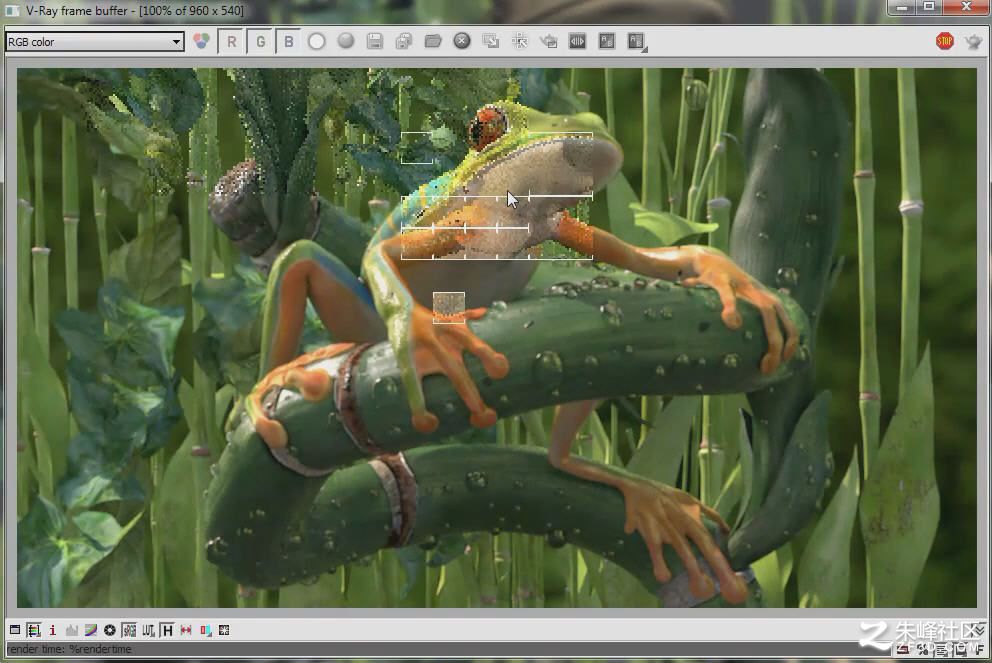Toggle the blue channel B button
The height and width of the screenshot is (663, 992).
(x=288, y=42)
